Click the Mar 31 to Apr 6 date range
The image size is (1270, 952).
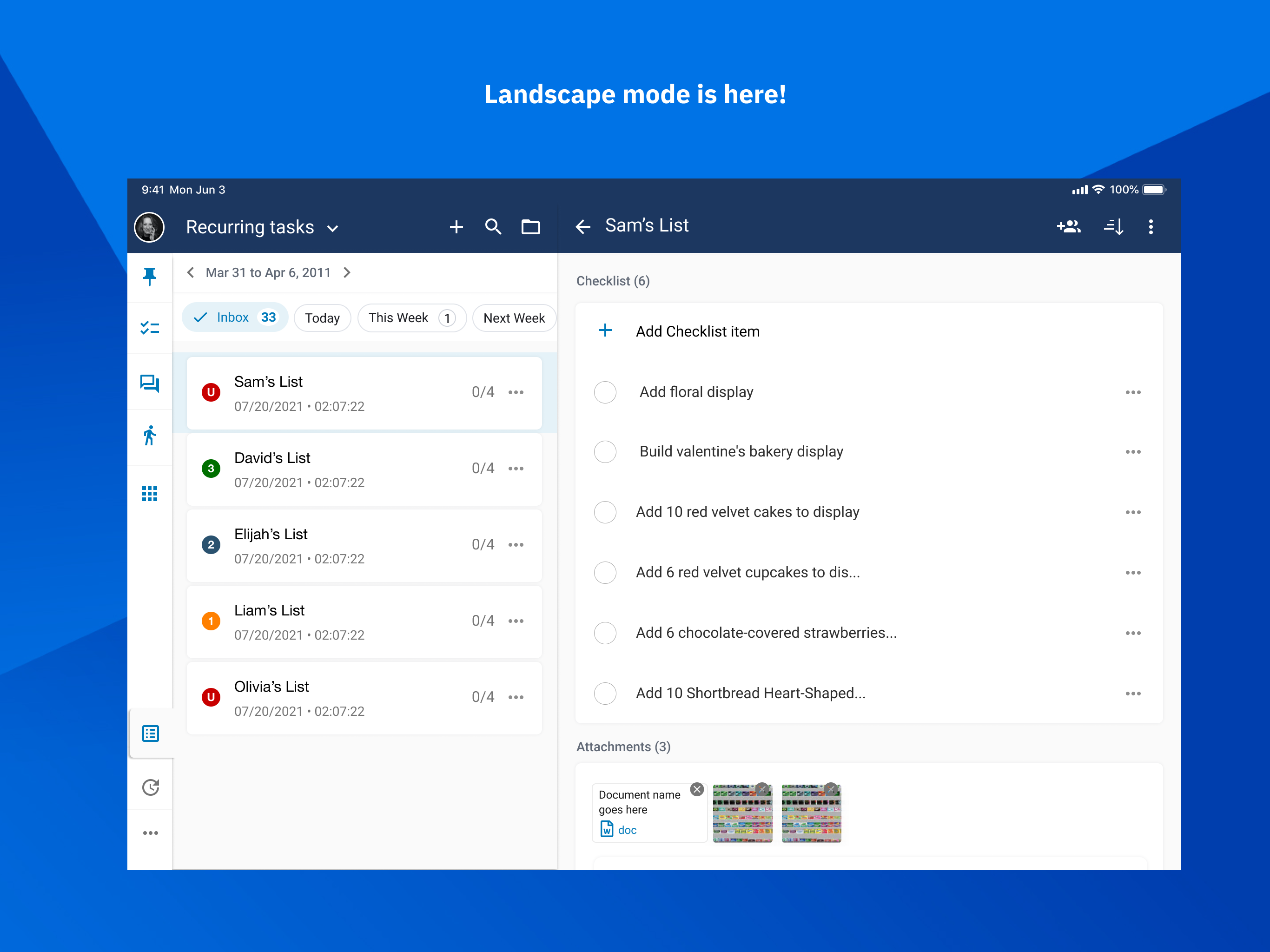click(268, 273)
